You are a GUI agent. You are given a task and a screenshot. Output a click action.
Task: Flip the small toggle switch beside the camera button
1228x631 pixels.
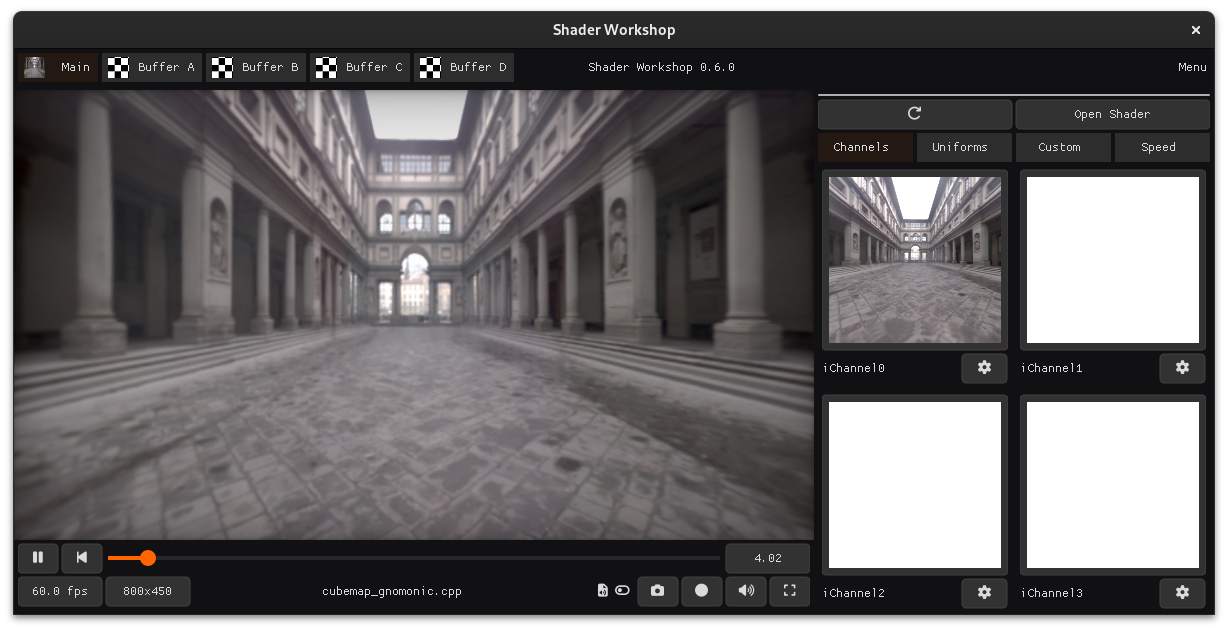pos(623,591)
